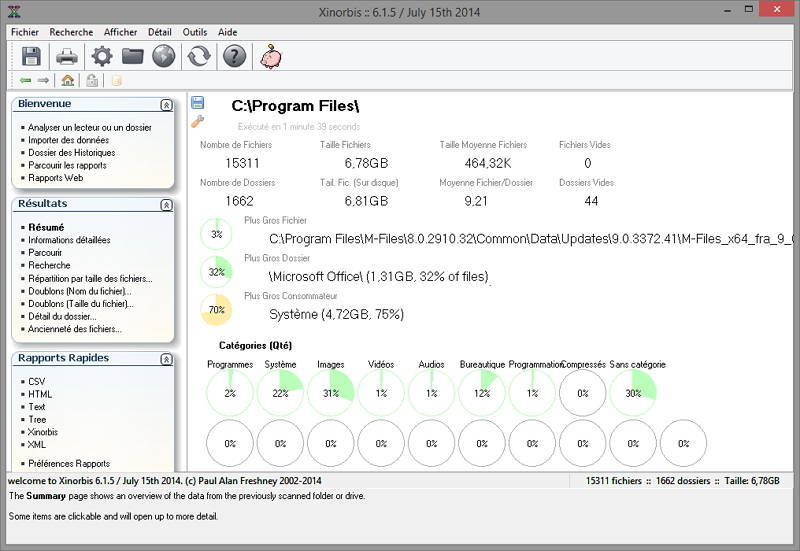Open Répartition par taille des fichiers
The image size is (800, 551).
[x=90, y=279]
